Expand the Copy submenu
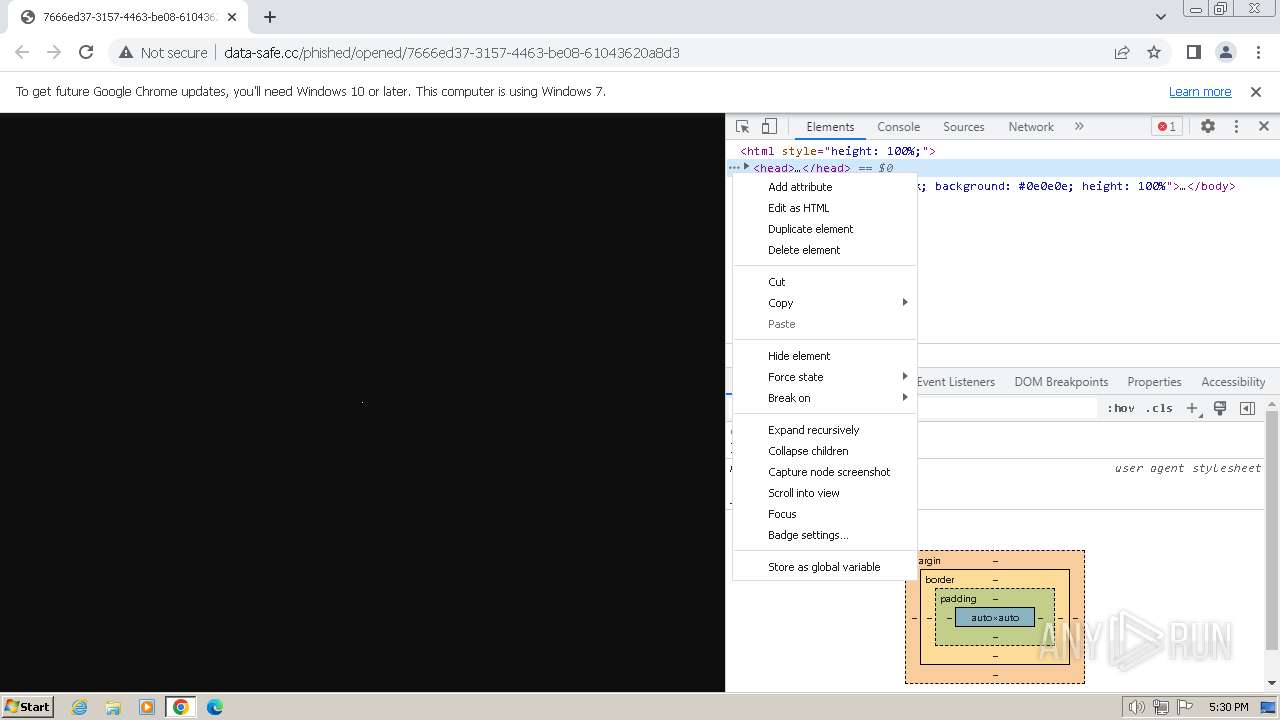The height and width of the screenshot is (720, 1280). (x=825, y=303)
